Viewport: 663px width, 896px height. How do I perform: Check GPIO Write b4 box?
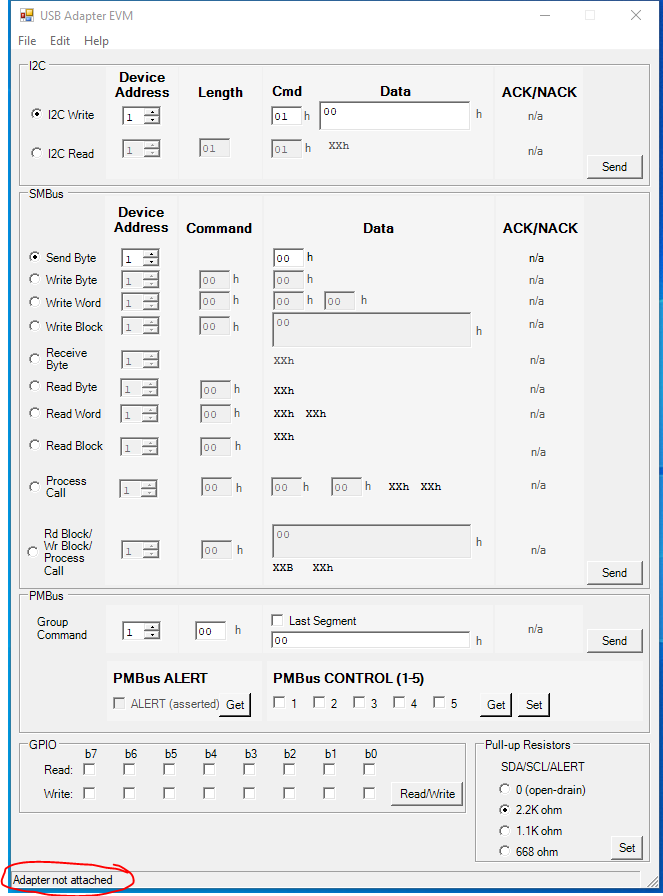tap(209, 793)
